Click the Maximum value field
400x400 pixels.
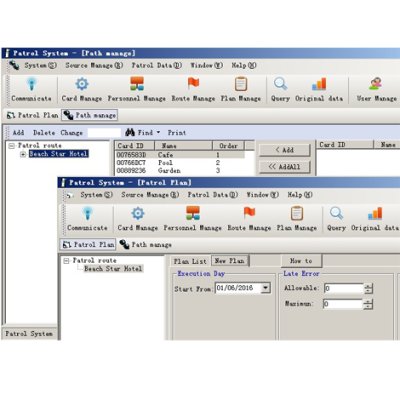point(343,304)
